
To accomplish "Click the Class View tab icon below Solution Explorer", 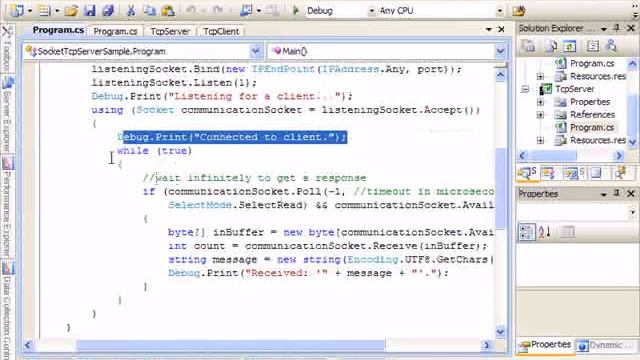I will [549, 174].
